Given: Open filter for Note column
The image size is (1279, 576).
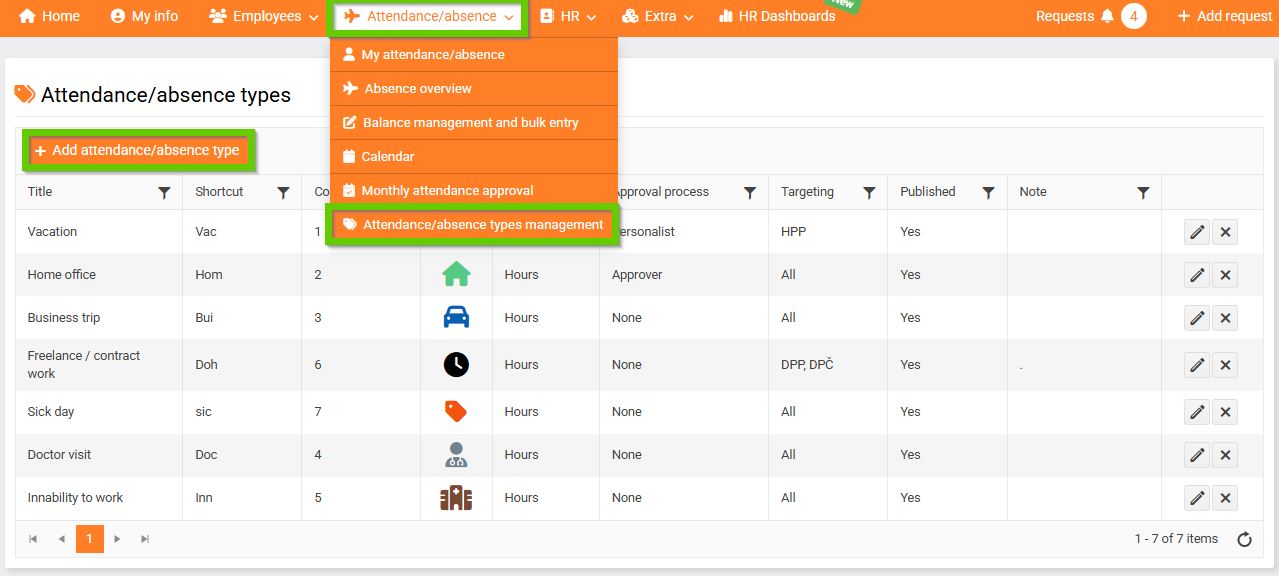Looking at the screenshot, I should pyautogui.click(x=1143, y=192).
